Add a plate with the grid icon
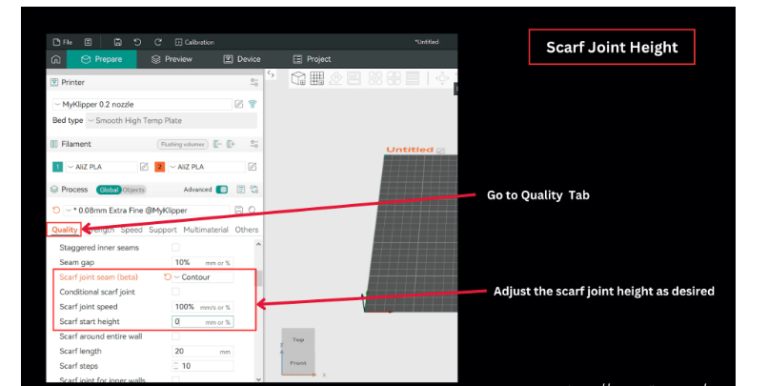Image resolution: width=768 pixels, height=386 pixels. 317,78
